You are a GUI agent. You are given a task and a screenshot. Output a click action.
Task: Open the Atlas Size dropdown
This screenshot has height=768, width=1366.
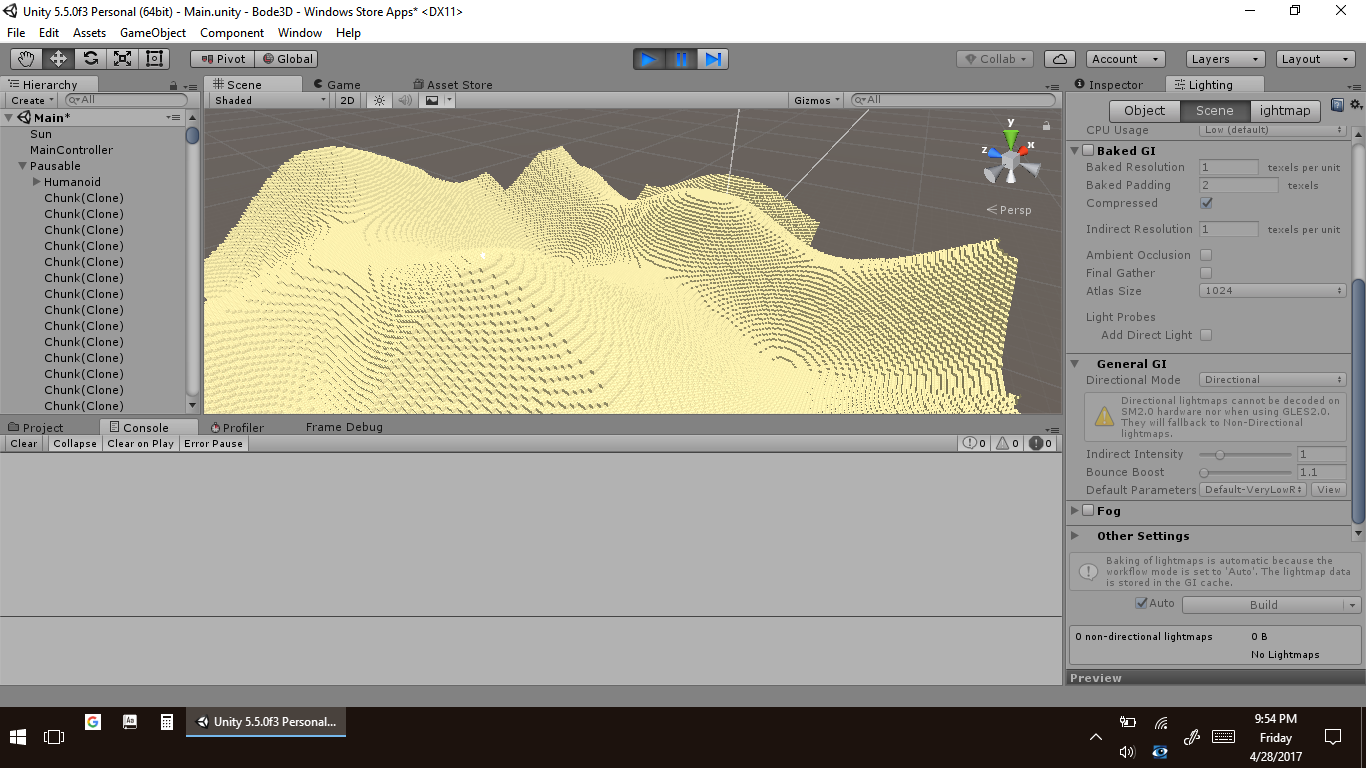pos(1272,291)
